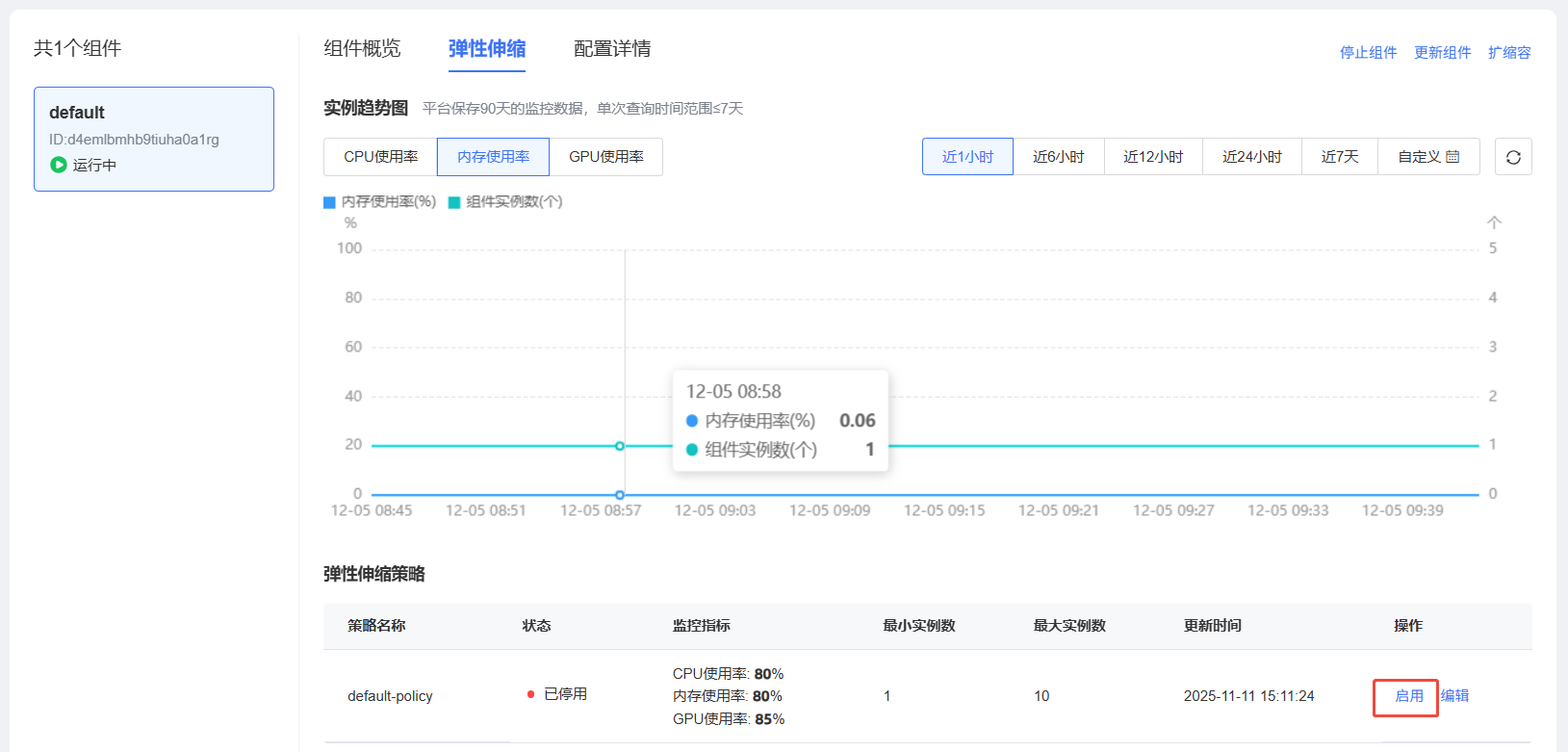Viewport: 1568px width, 752px height.
Task: Open the 配置详情 tab
Action: click(612, 49)
